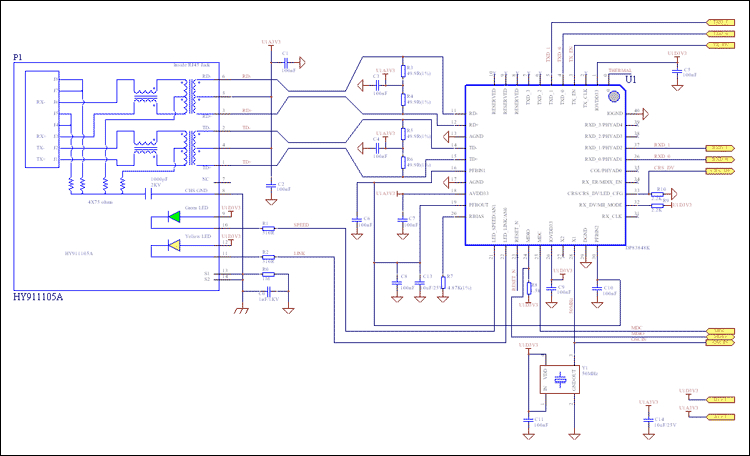Click the P1 connector designator label

pyautogui.click(x=17, y=59)
